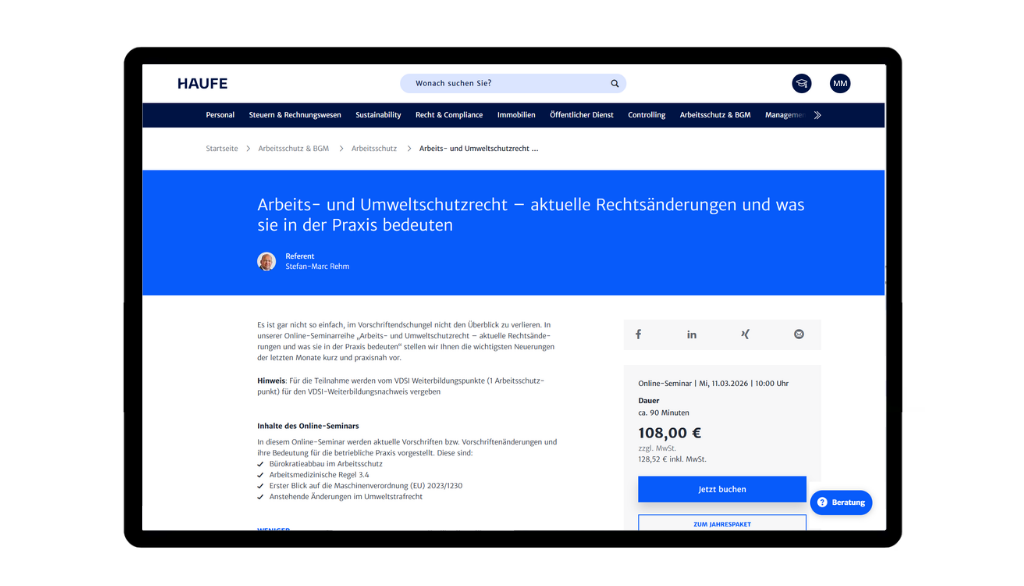Screen dimensions: 1024x586
Task: Share seminar on Facebook
Action: tap(638, 334)
